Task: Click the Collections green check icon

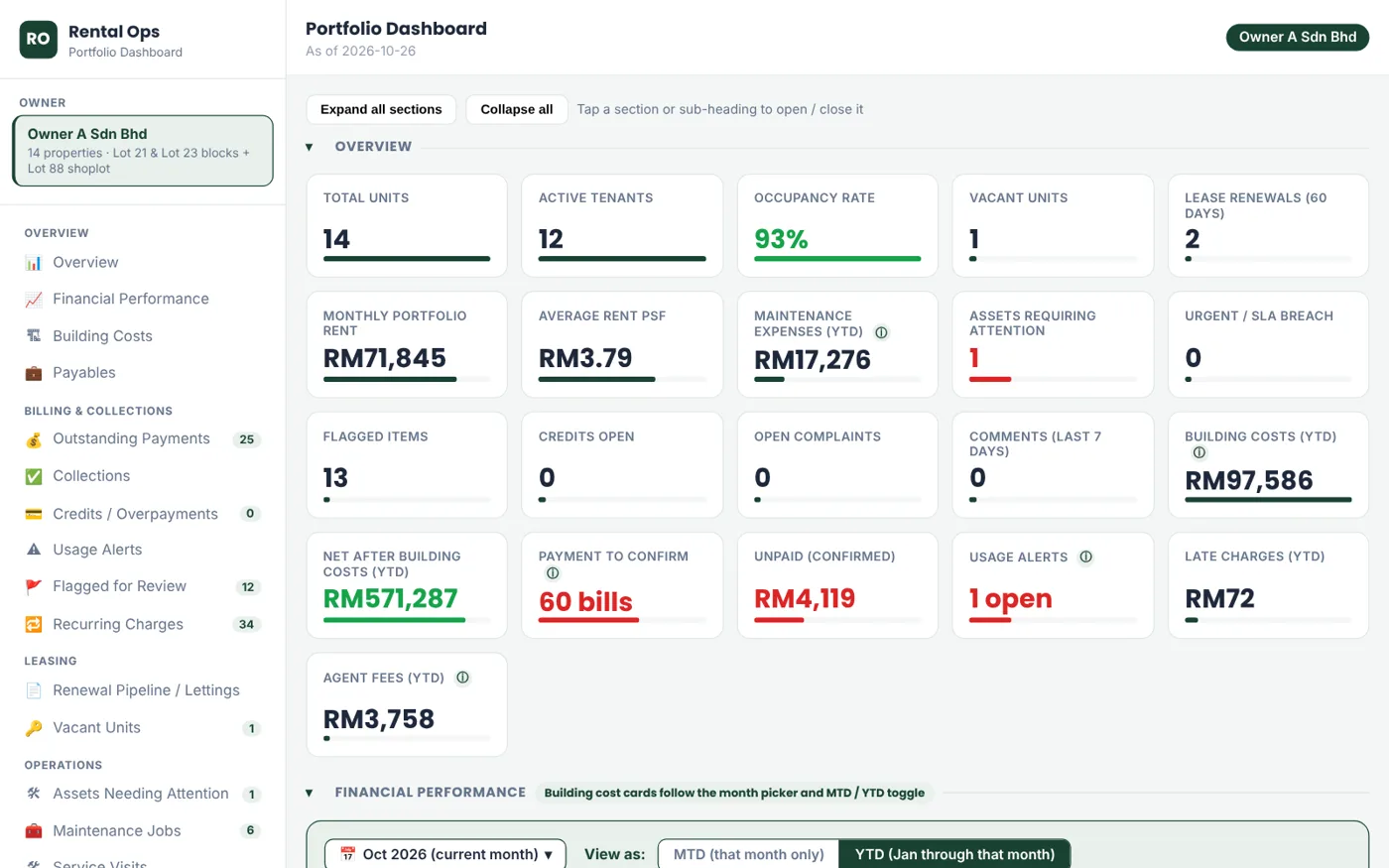Action: coord(34,476)
